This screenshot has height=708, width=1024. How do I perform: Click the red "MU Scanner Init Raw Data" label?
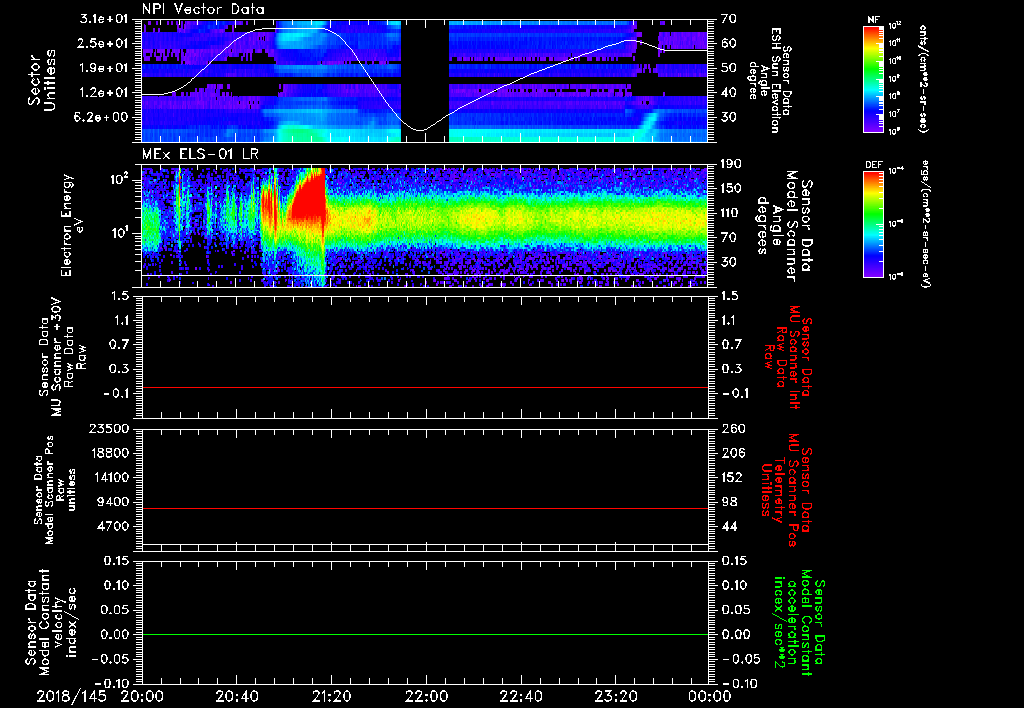(788, 358)
